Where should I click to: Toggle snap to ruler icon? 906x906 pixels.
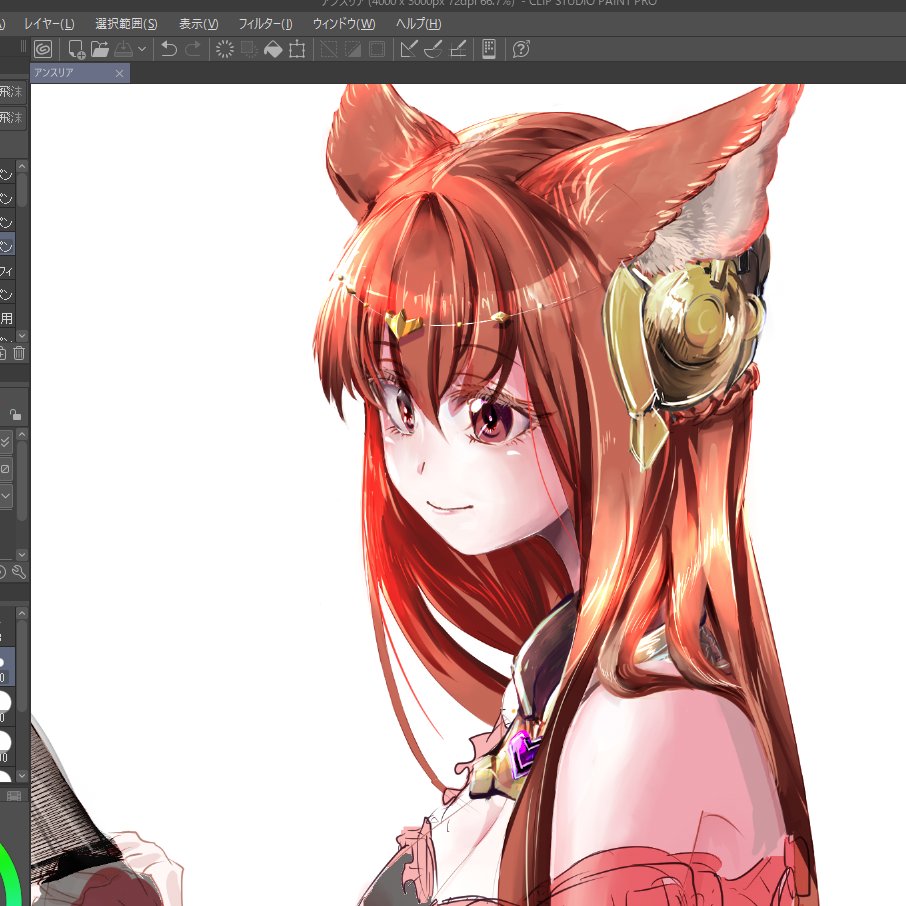(x=409, y=49)
